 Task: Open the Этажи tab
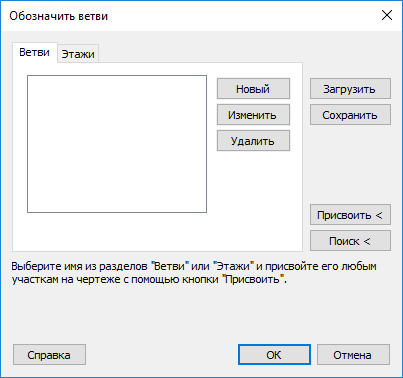pyautogui.click(x=78, y=54)
